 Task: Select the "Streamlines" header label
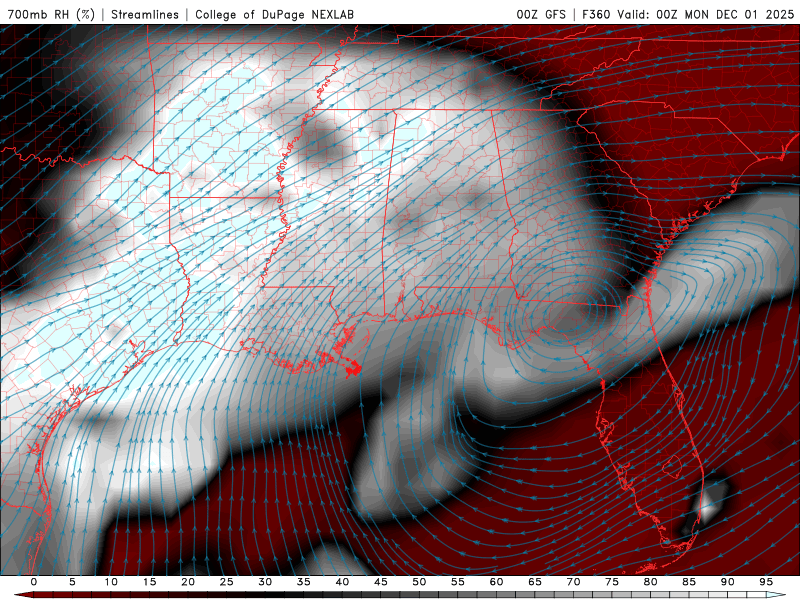(145, 14)
